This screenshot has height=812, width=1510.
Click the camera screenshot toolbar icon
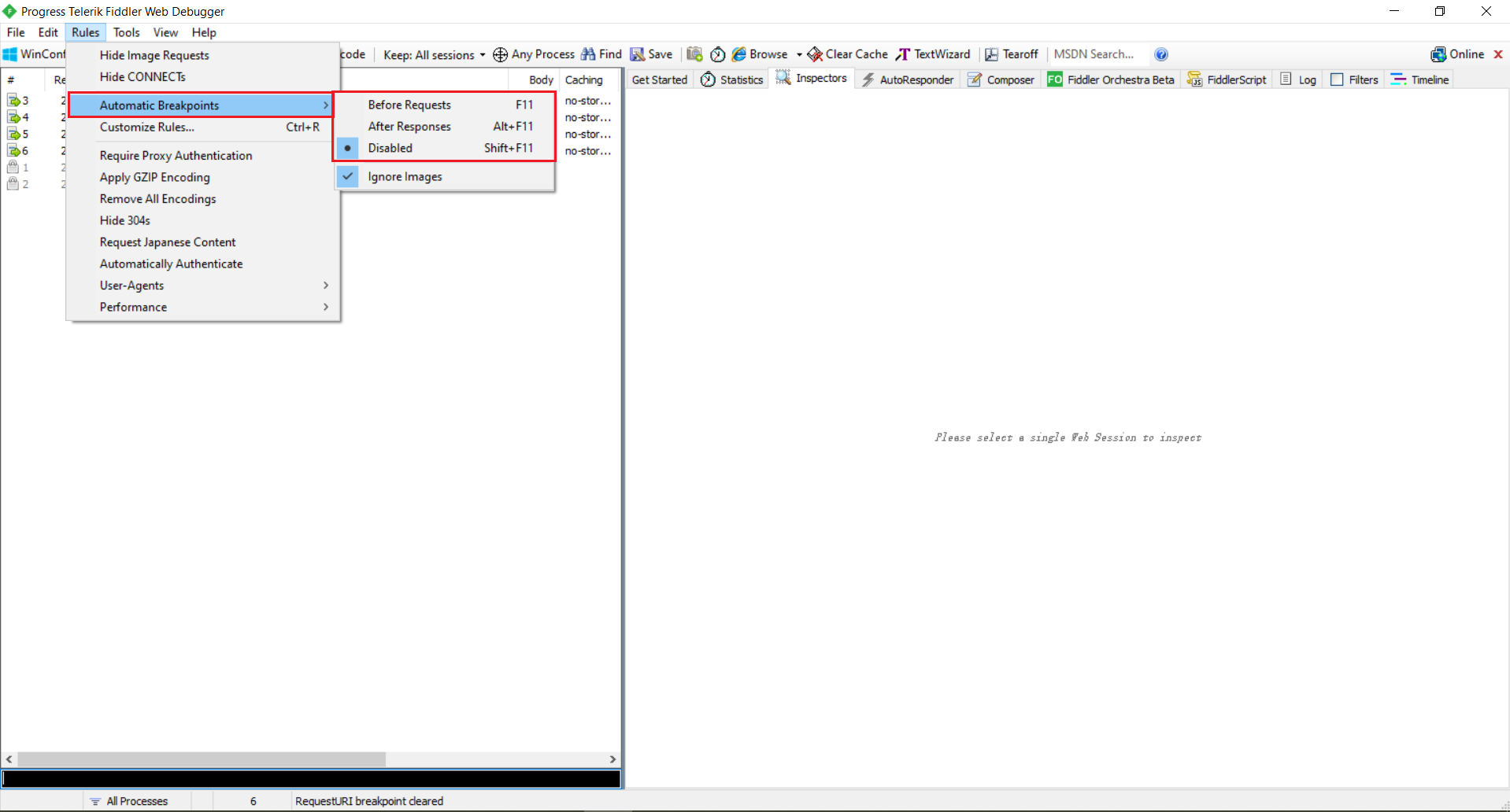[694, 54]
